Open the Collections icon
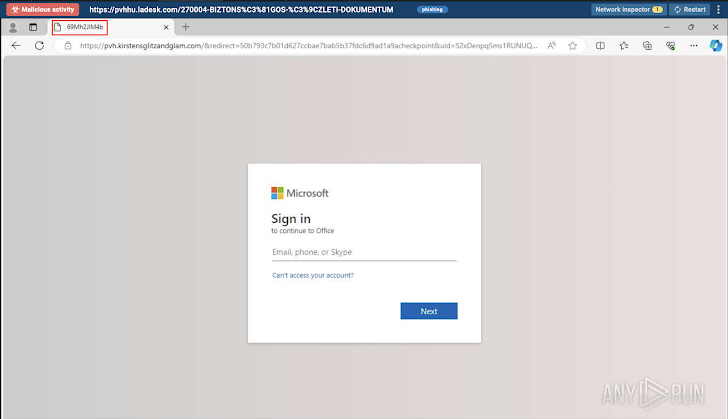This screenshot has width=728, height=419. (647, 45)
